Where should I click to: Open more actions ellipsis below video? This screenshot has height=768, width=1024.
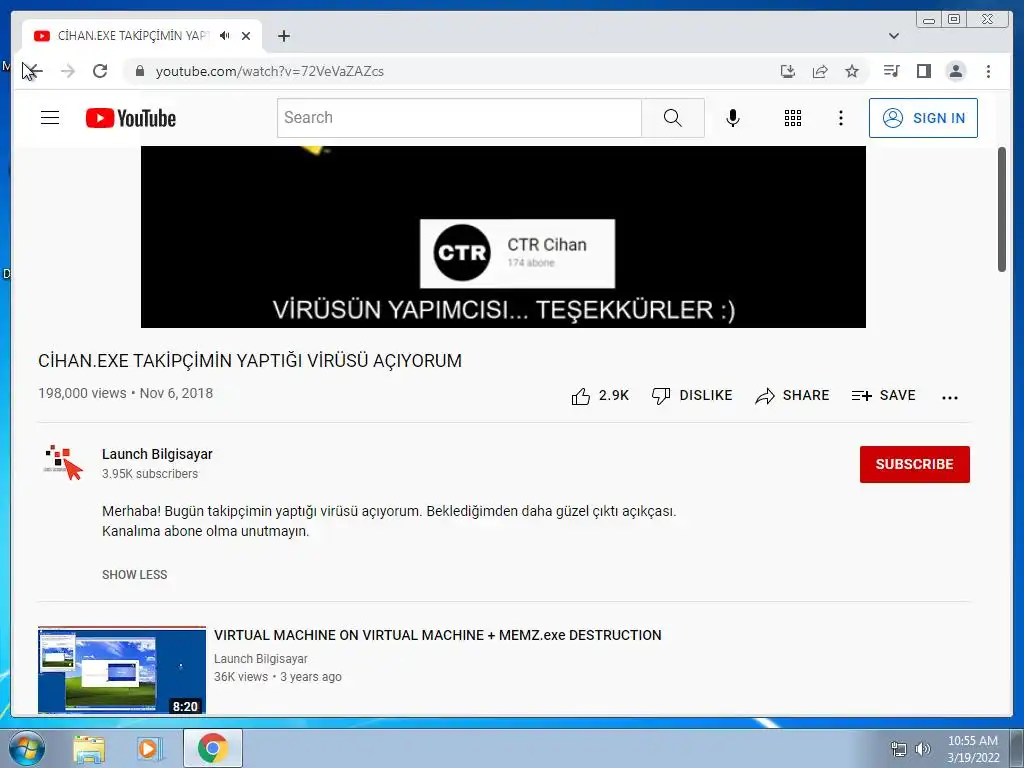coord(950,397)
